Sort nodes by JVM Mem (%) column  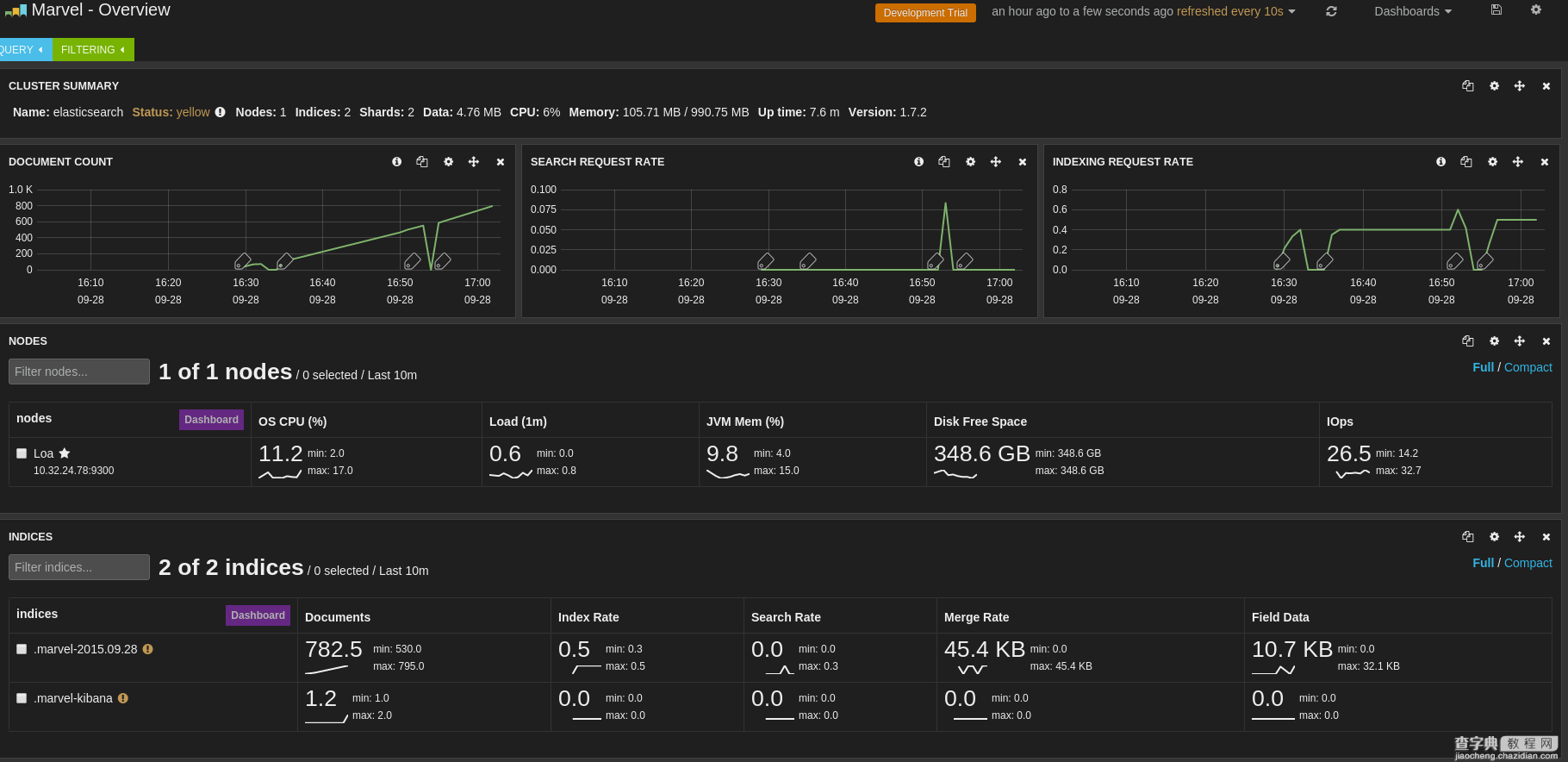pos(745,422)
